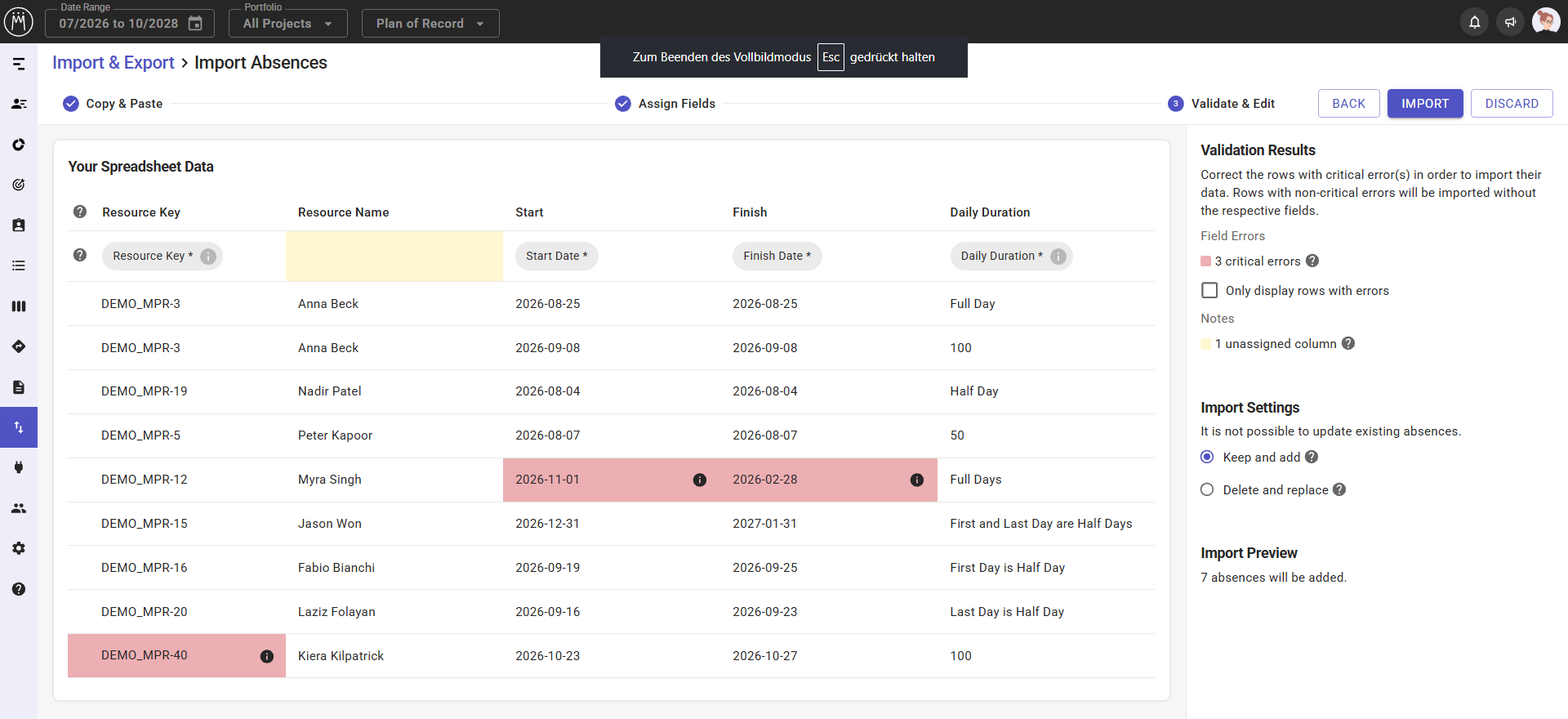
Task: Expand the Portfolio All Projects dropdown
Action: [x=288, y=24]
